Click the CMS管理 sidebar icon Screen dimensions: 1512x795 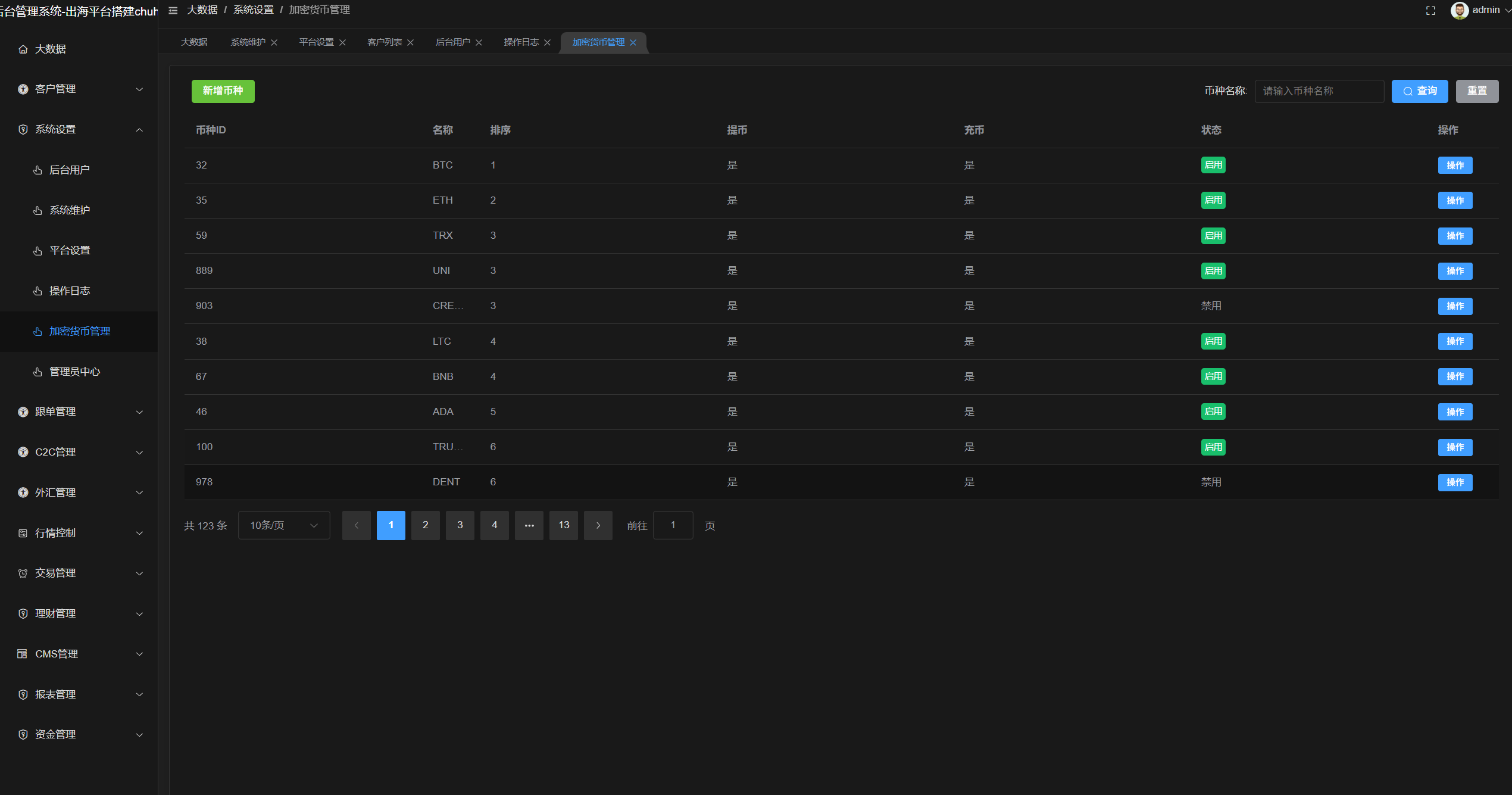tap(23, 654)
